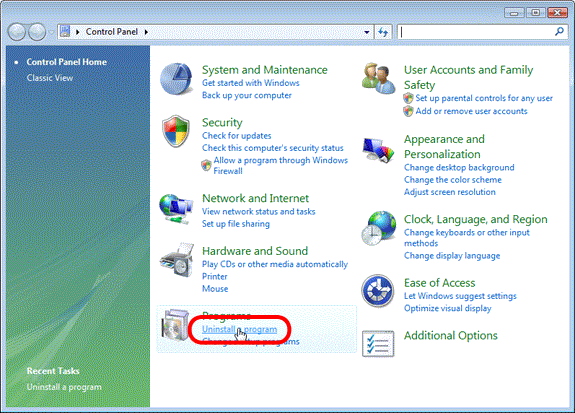Viewport: 575px width, 413px height.
Task: Click the Printer link
Action: (215, 277)
